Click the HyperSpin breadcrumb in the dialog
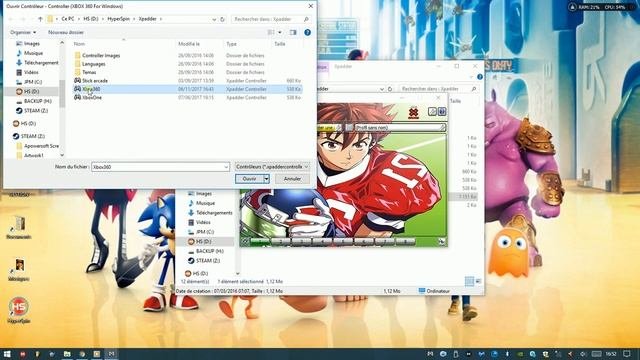Screen dimensions: 640x360 [x=118, y=19]
